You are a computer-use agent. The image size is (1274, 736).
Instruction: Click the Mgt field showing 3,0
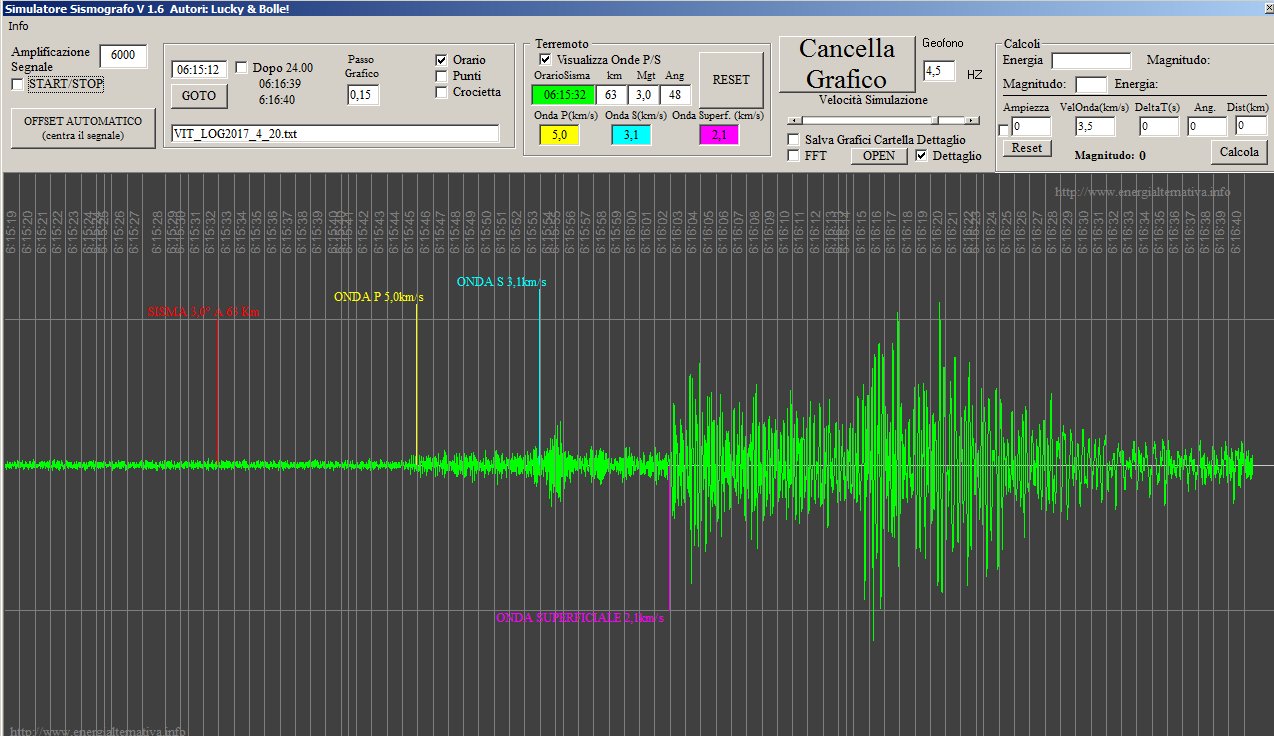[x=644, y=95]
